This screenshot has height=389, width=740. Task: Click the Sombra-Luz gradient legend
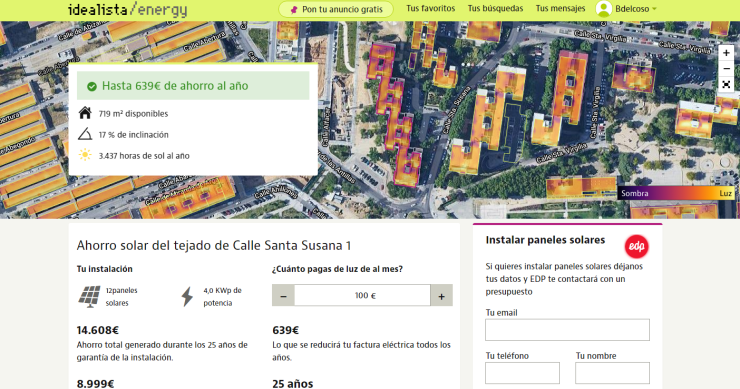[676, 193]
